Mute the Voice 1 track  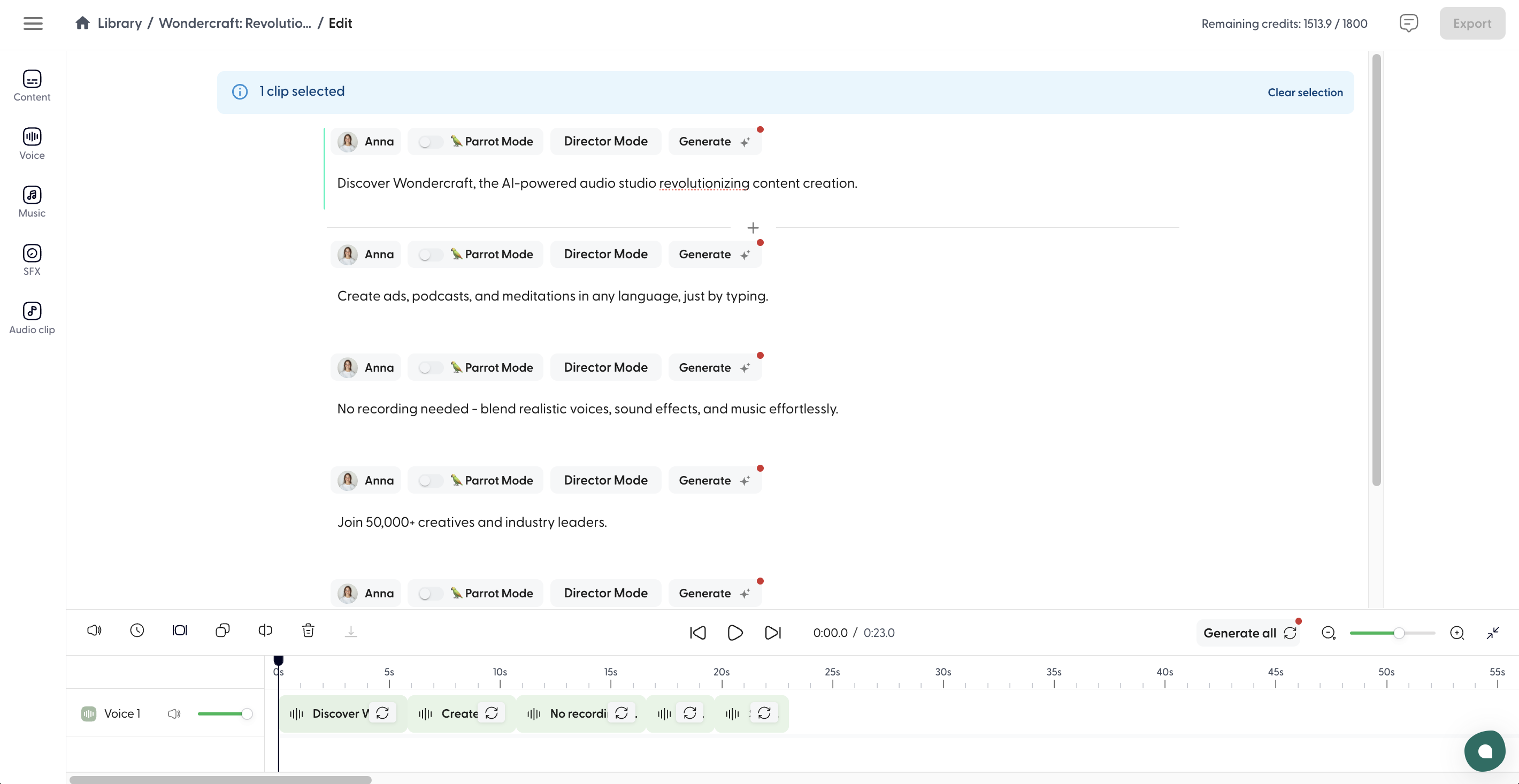point(174,714)
